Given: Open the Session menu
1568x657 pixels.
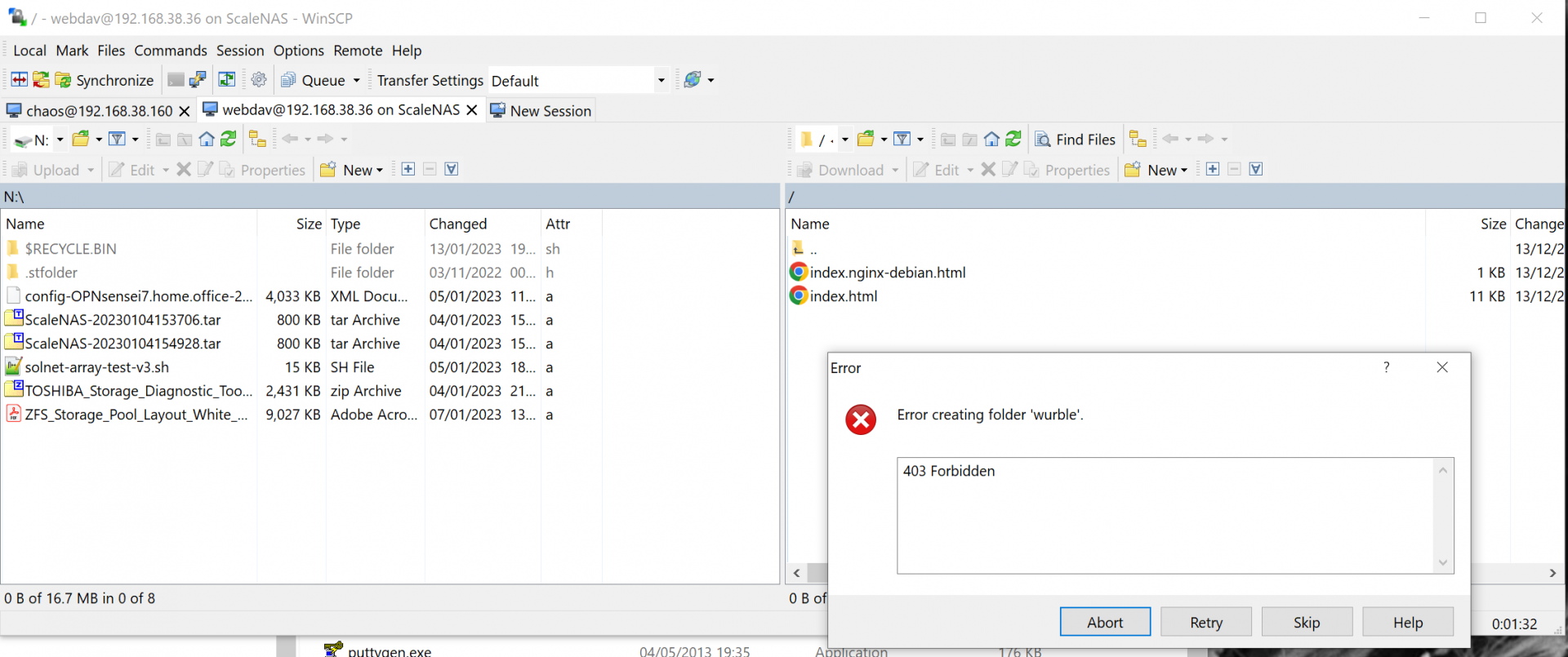Looking at the screenshot, I should pos(240,51).
